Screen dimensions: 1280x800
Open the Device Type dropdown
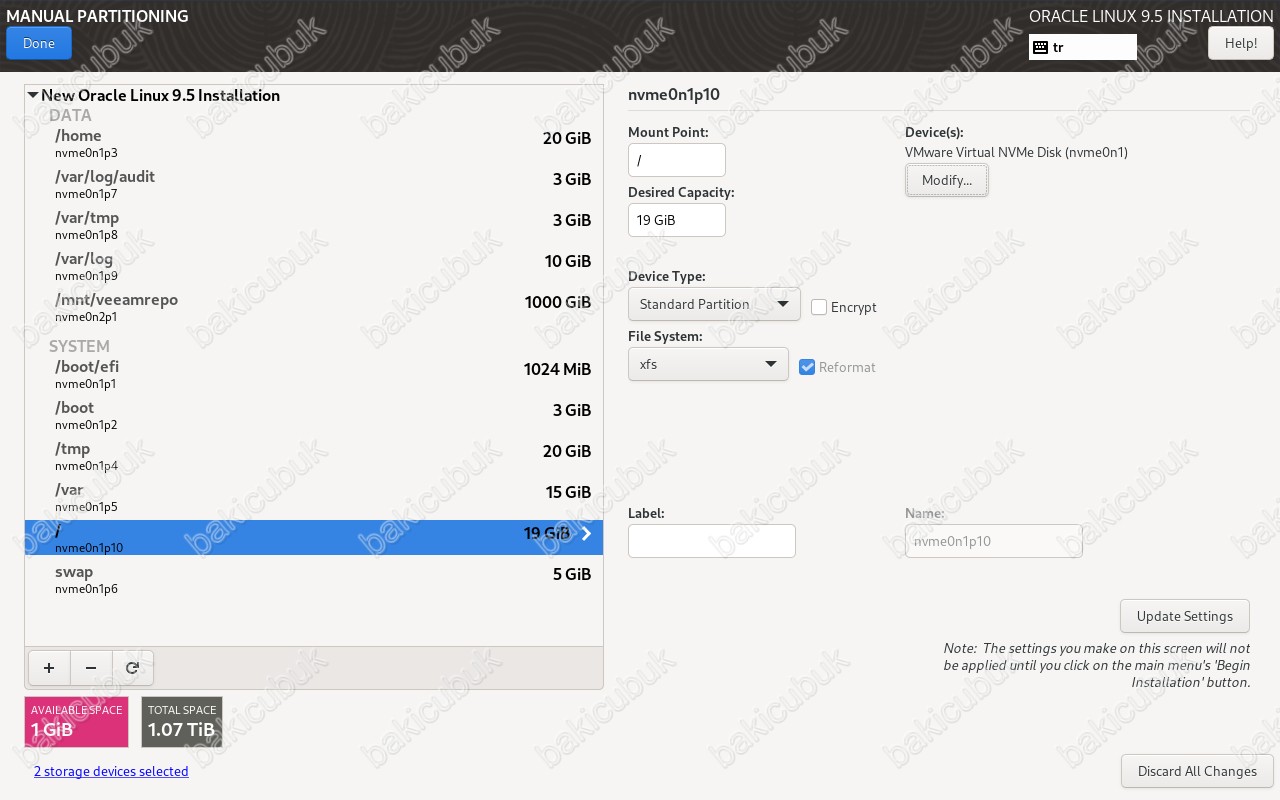coord(714,304)
